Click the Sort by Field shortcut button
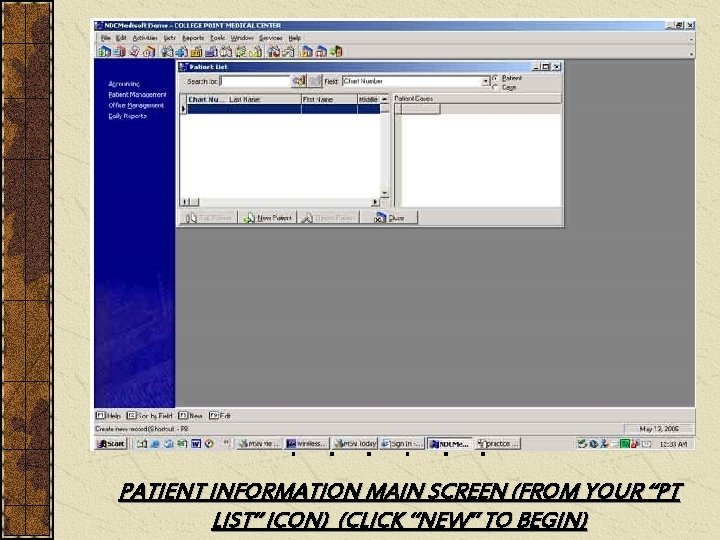The height and width of the screenshot is (540, 720). tap(150, 416)
